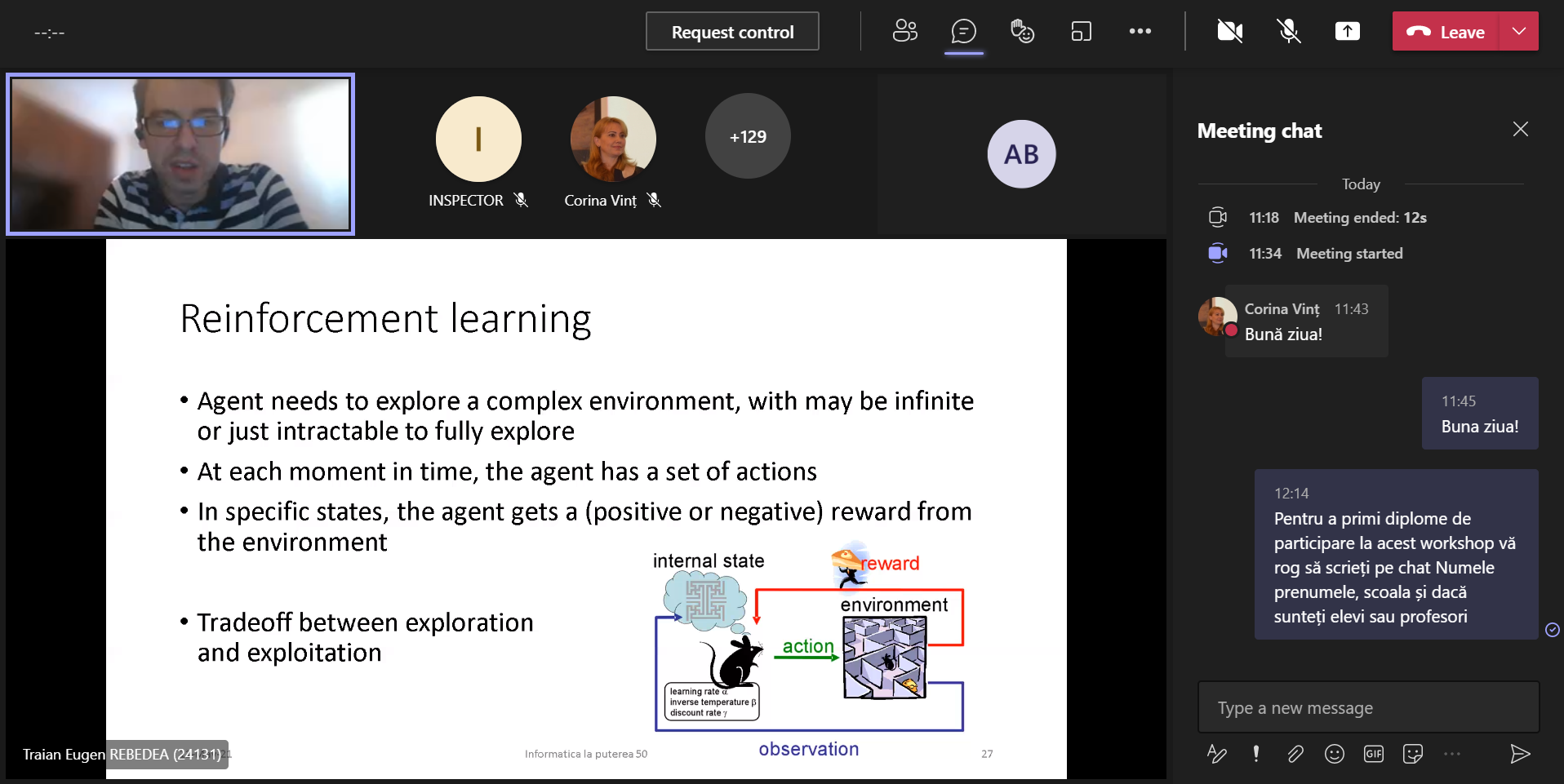Screen dimensions: 1564x784
Task: Expand the Leave options dropdown arrow
Action: point(1518,32)
